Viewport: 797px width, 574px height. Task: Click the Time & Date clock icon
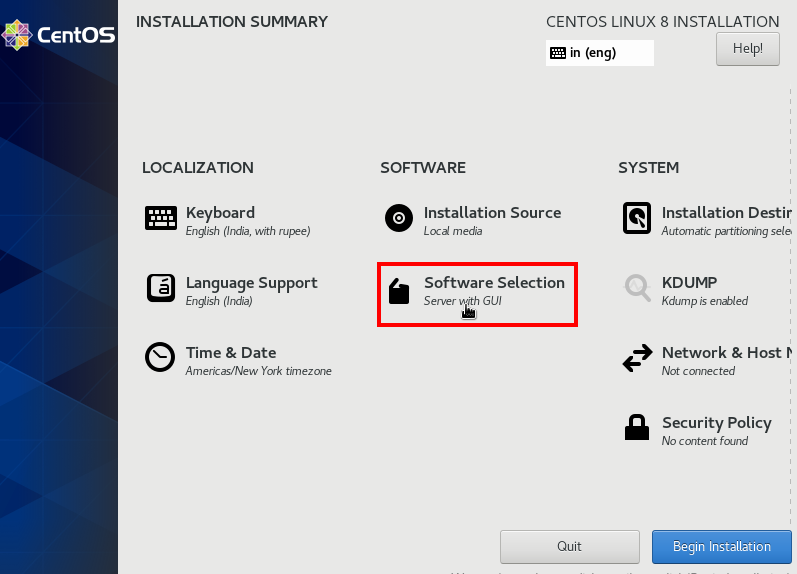click(x=160, y=358)
